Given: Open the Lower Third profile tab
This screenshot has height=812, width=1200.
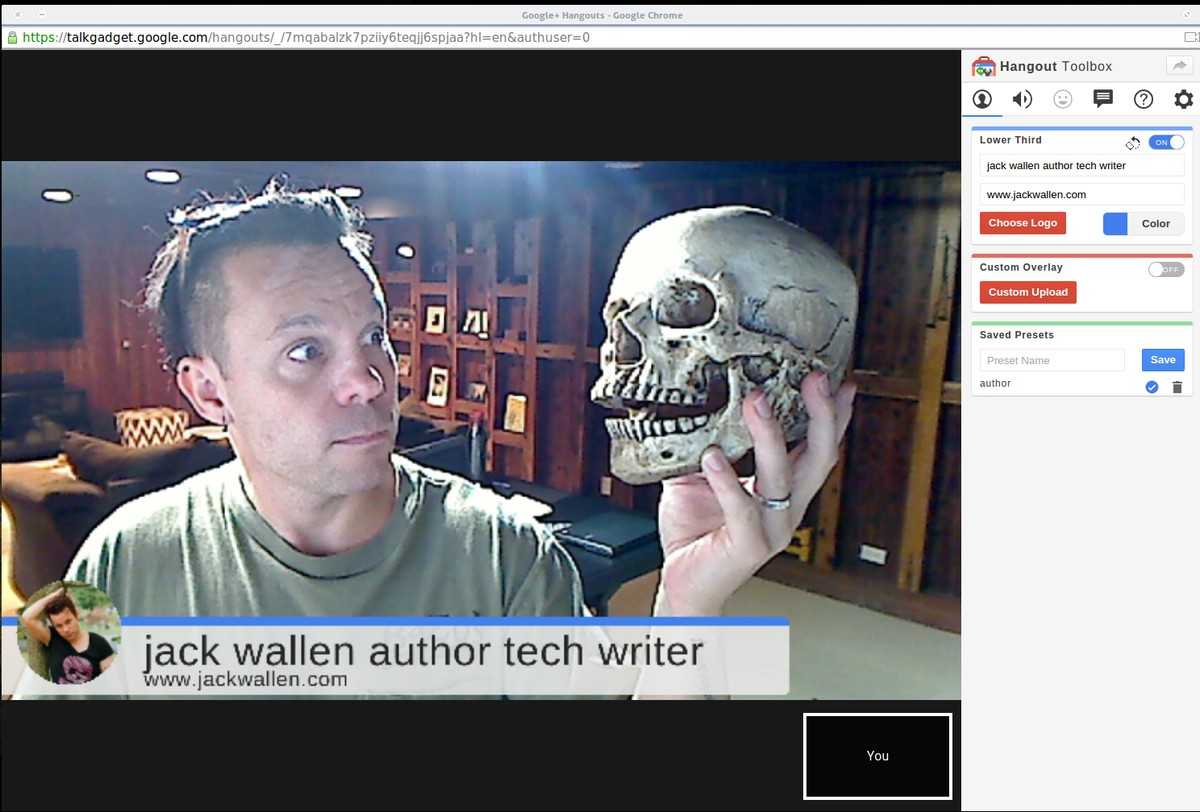Looking at the screenshot, I should coord(982,99).
